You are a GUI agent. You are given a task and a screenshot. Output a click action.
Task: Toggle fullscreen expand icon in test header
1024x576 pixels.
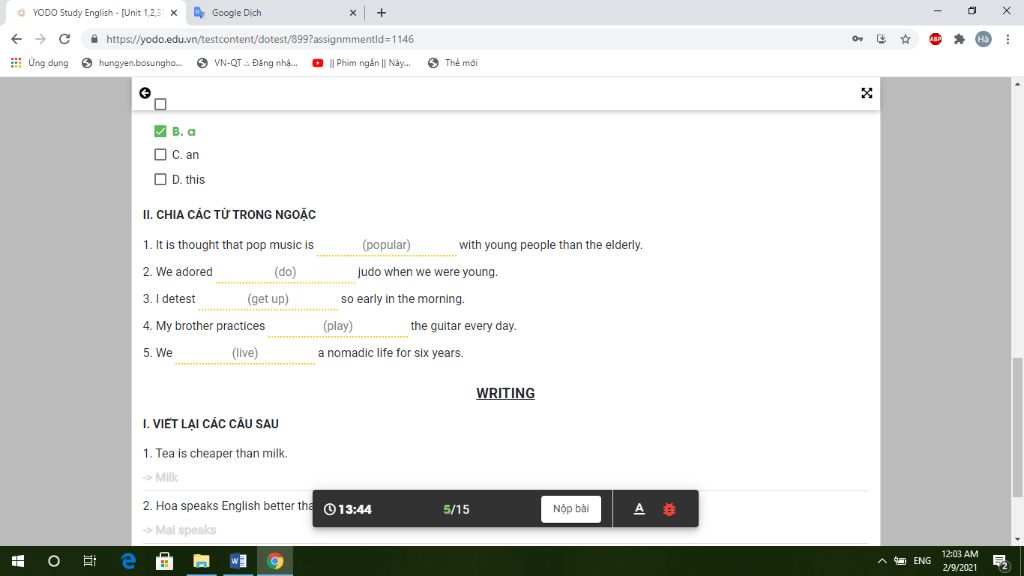pyautogui.click(x=867, y=93)
